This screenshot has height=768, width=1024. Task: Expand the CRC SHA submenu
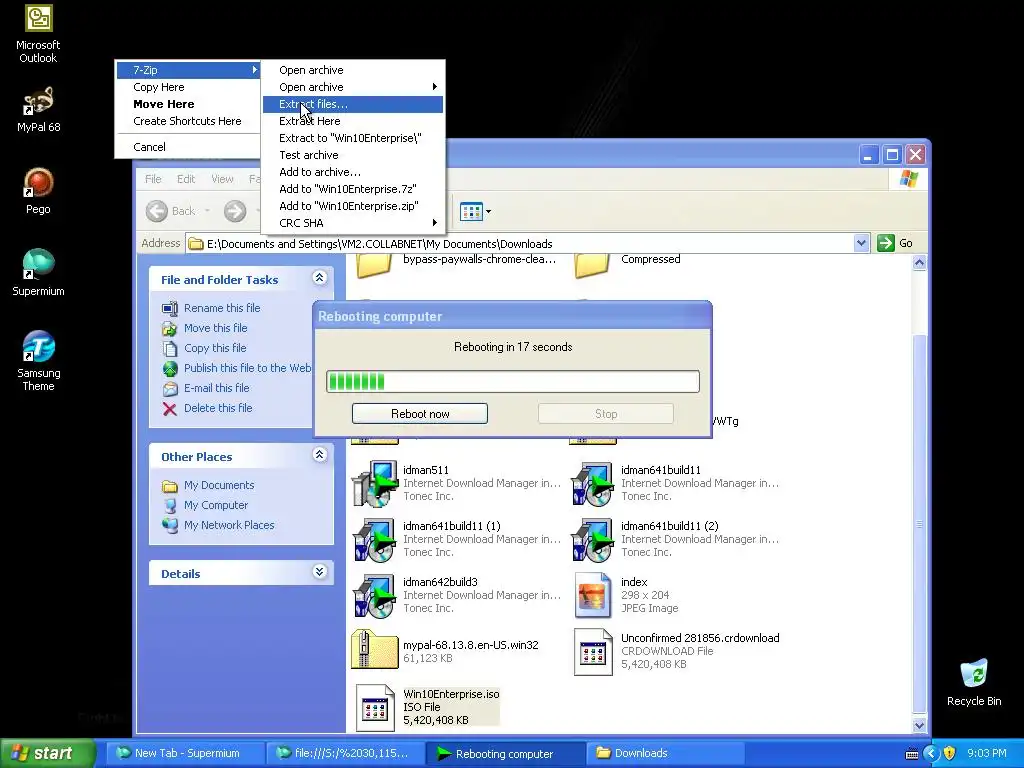(353, 223)
